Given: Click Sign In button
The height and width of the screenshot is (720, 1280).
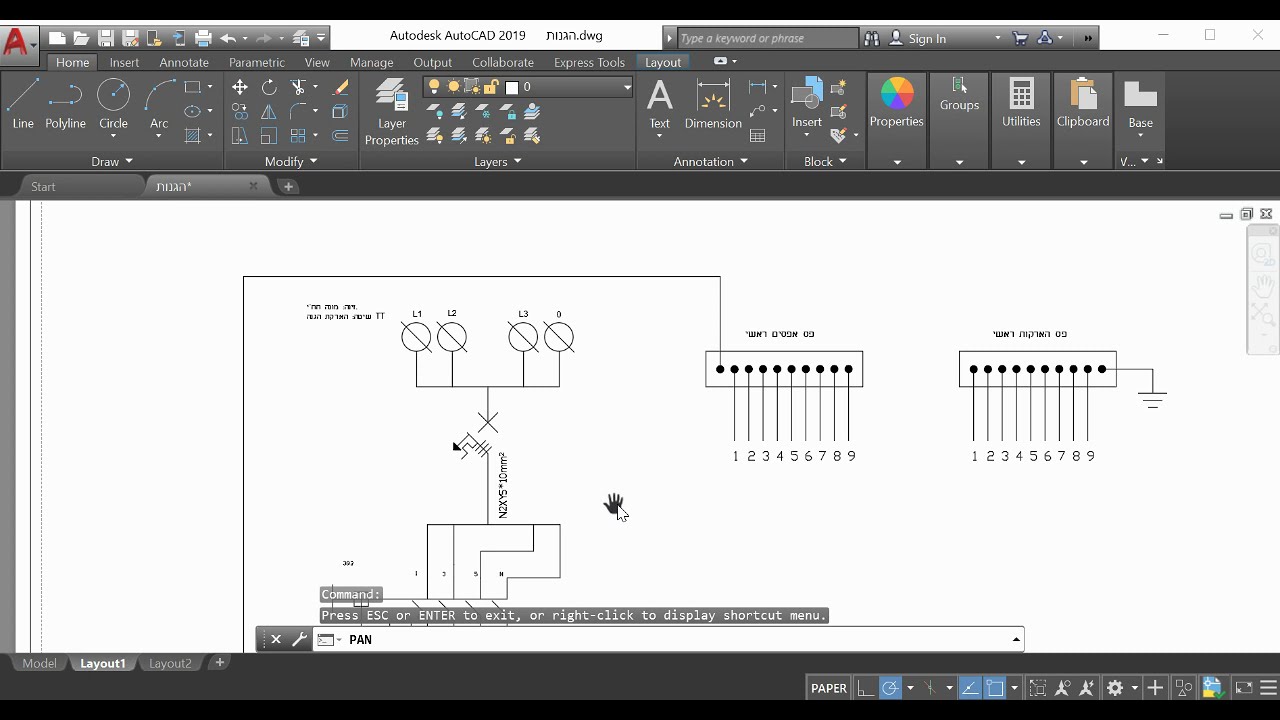Looking at the screenshot, I should pyautogui.click(x=927, y=38).
